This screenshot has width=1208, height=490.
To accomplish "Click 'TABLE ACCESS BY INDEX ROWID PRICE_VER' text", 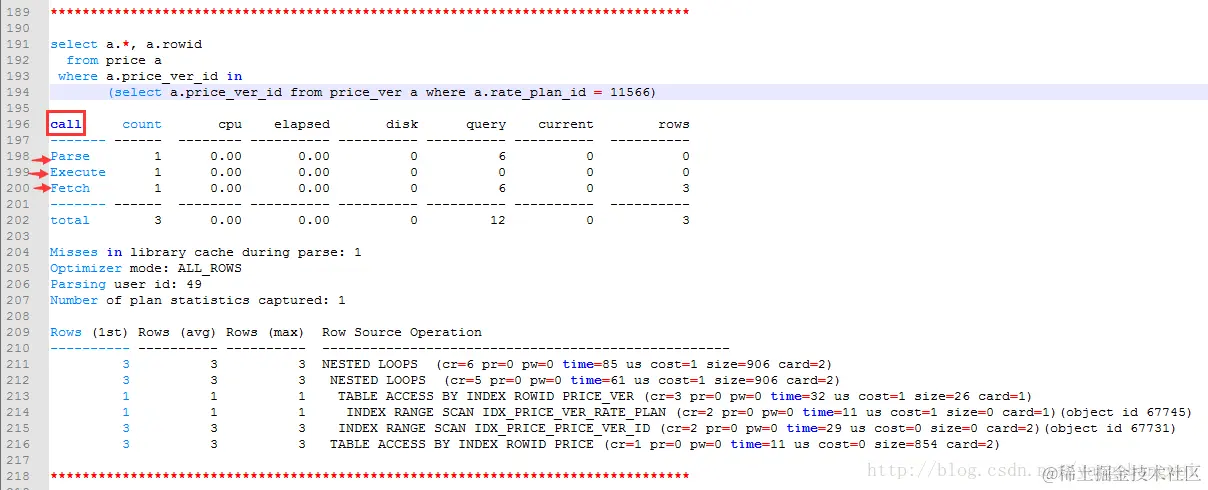I will (x=486, y=396).
